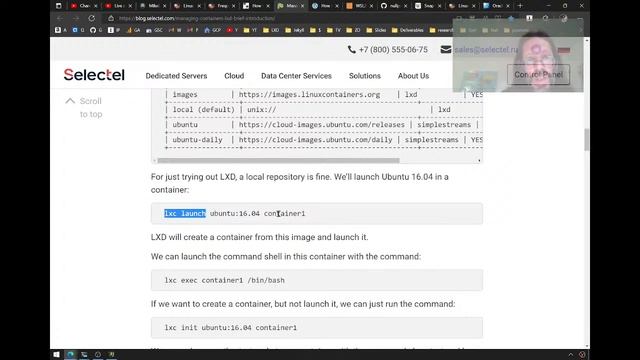640x360 pixels.
Task: Click the phone icon beside +7 (800) 555-06-75
Action: pyautogui.click(x=351, y=50)
